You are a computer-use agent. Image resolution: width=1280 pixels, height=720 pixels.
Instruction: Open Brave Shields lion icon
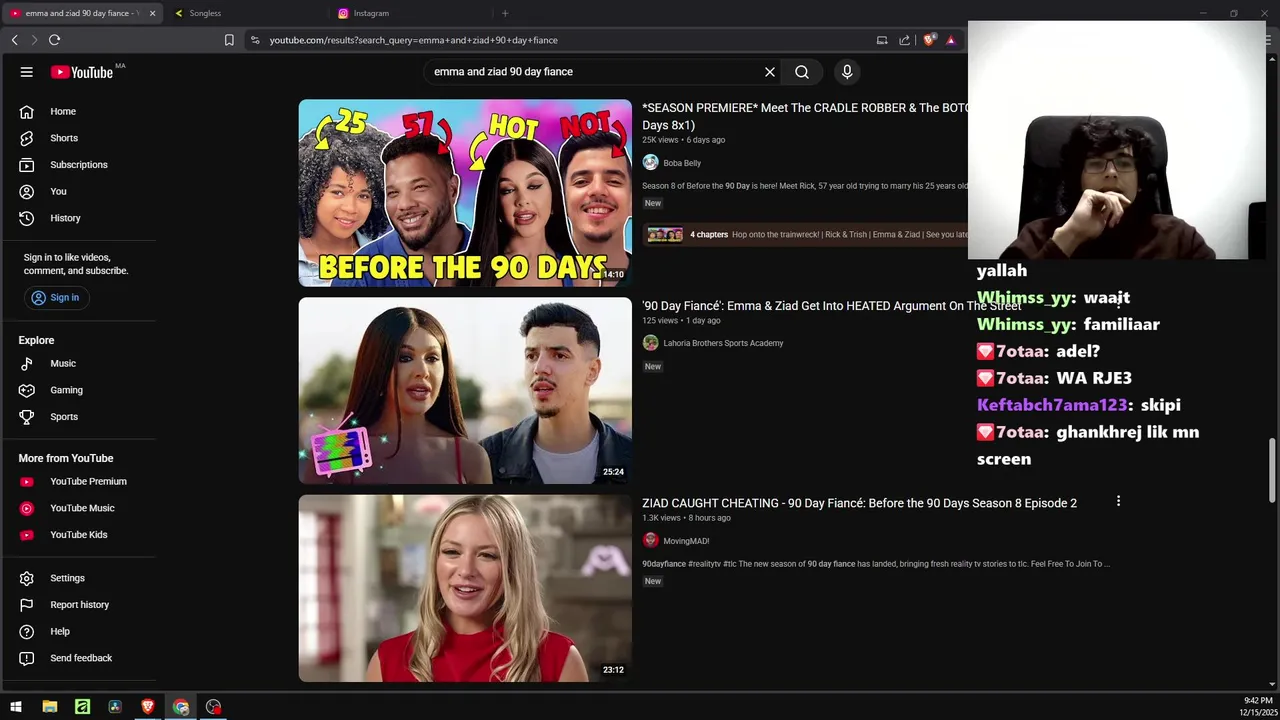pyautogui.click(x=929, y=40)
